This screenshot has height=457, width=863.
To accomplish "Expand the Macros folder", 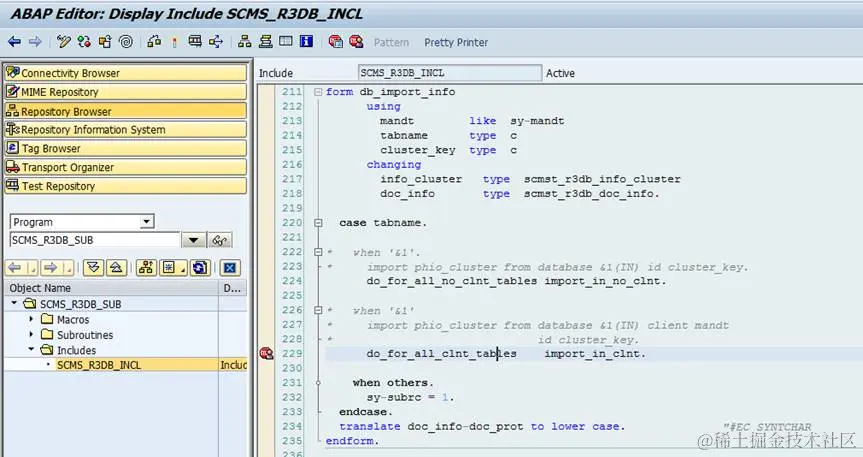I will tap(31, 319).
